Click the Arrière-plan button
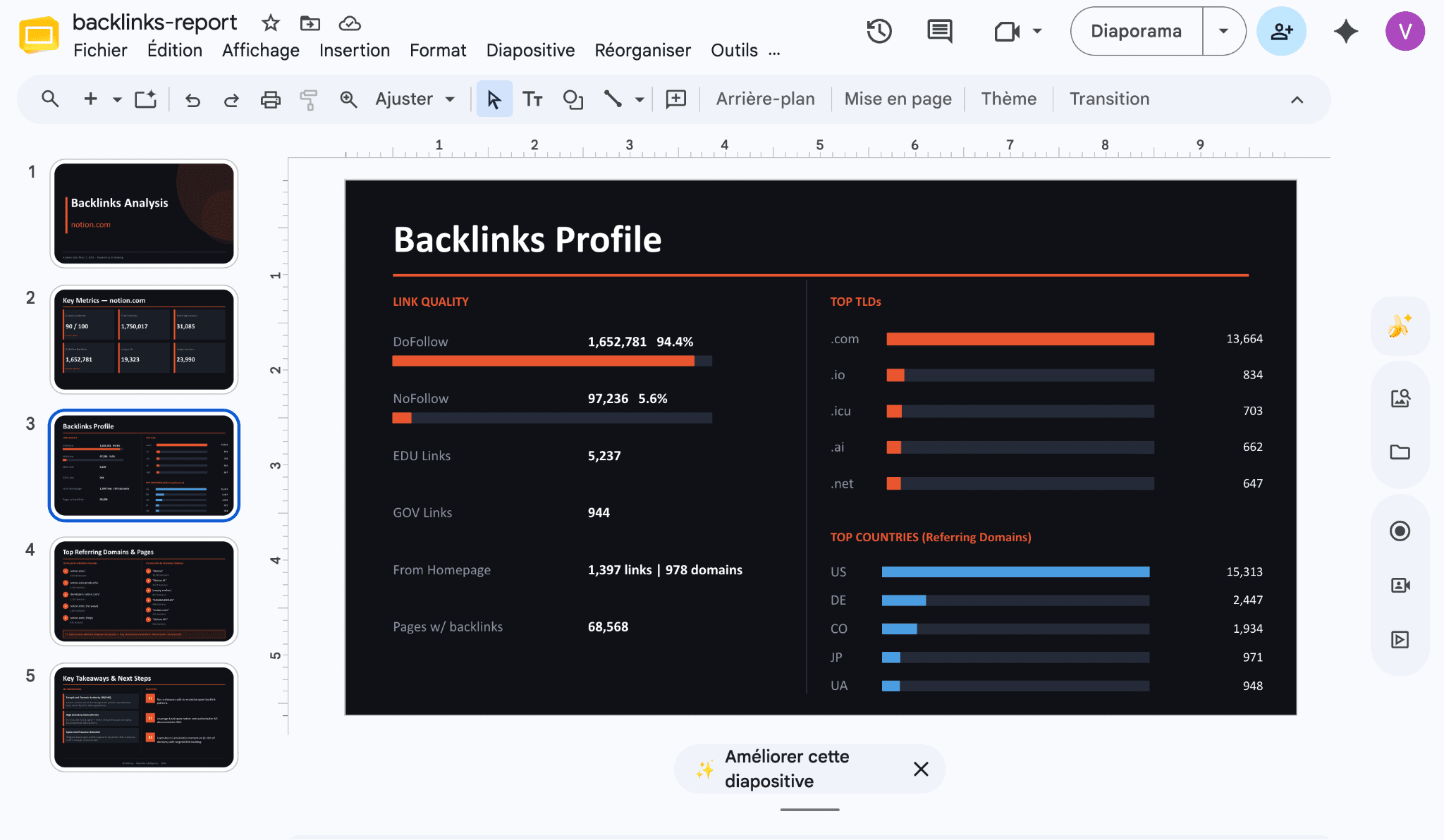The height and width of the screenshot is (840, 1444). click(x=765, y=99)
